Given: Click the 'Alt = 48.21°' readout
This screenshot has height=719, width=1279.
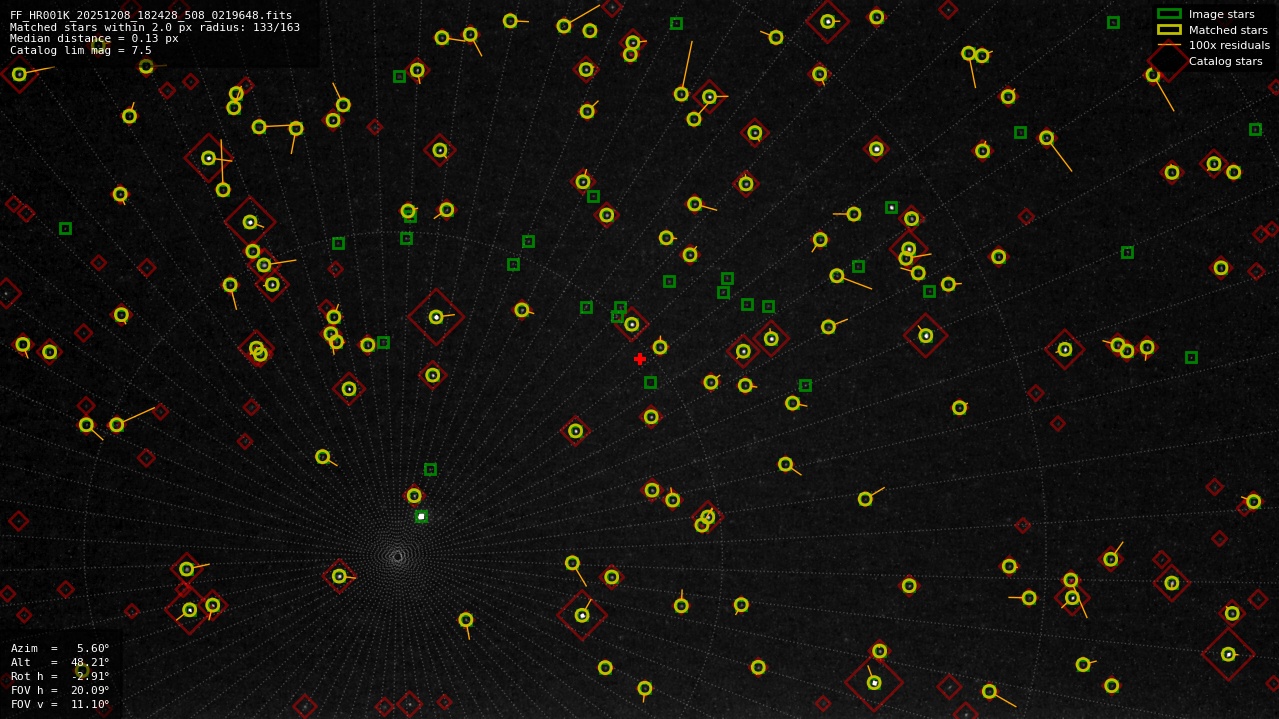Looking at the screenshot, I should [x=60, y=662].
